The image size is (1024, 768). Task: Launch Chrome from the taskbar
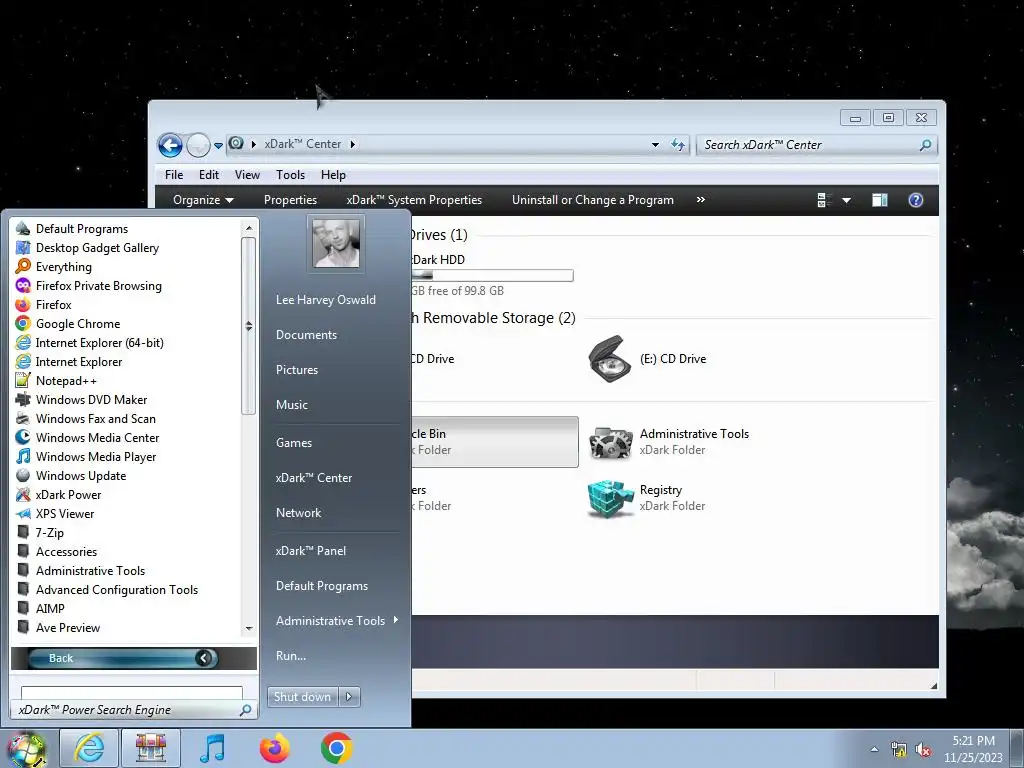[336, 748]
